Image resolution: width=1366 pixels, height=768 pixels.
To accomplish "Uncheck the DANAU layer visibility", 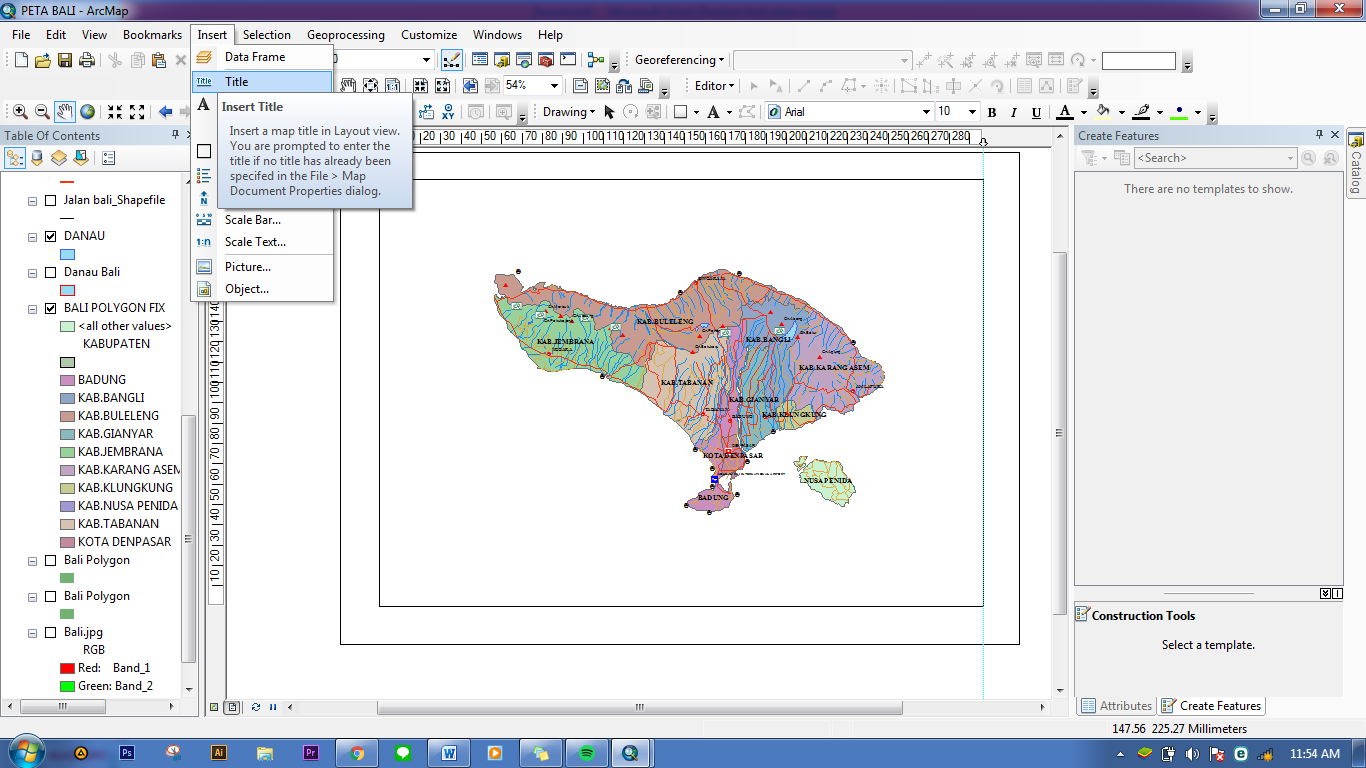I will [50, 235].
